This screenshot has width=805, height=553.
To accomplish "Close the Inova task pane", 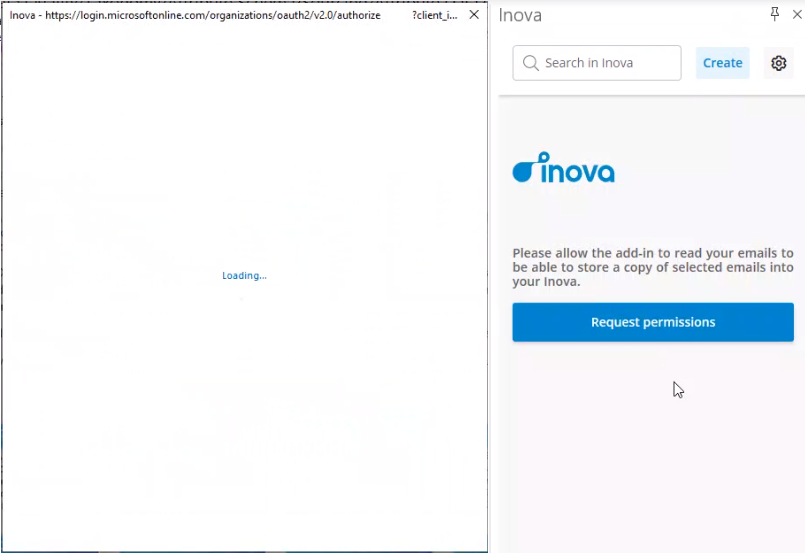I will (797, 14).
